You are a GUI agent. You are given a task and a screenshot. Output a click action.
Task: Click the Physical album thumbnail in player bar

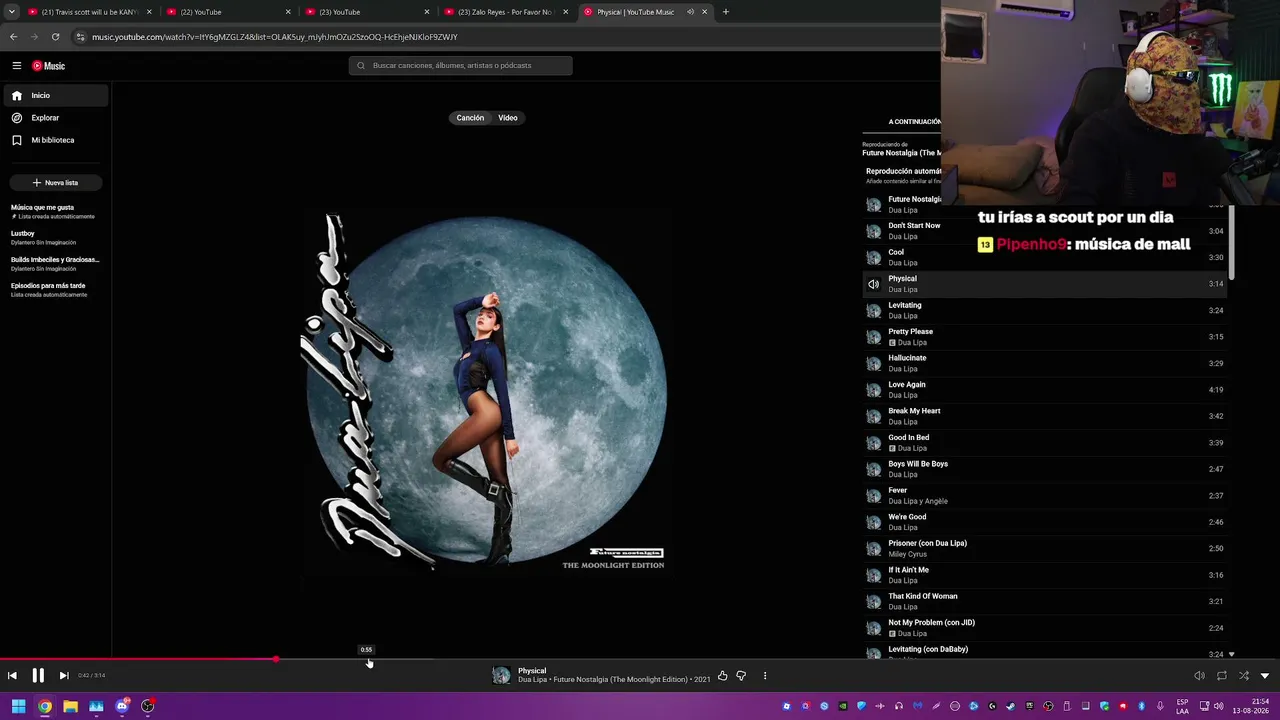pos(501,676)
